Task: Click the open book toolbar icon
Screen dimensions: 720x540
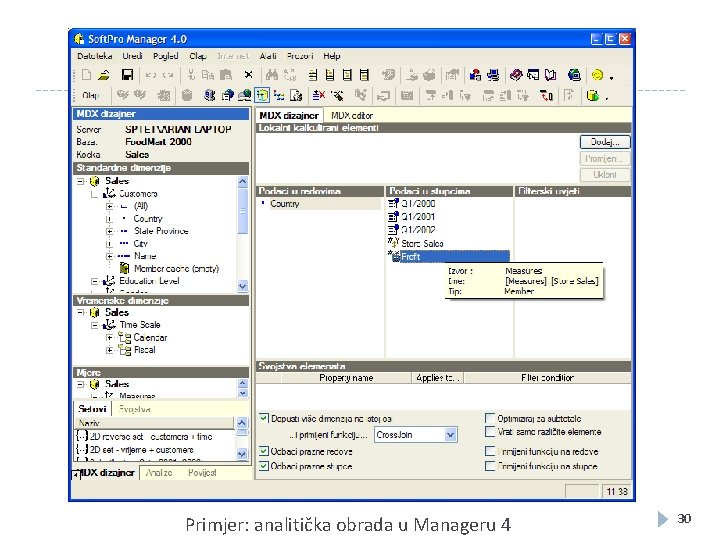Action: click(x=551, y=75)
